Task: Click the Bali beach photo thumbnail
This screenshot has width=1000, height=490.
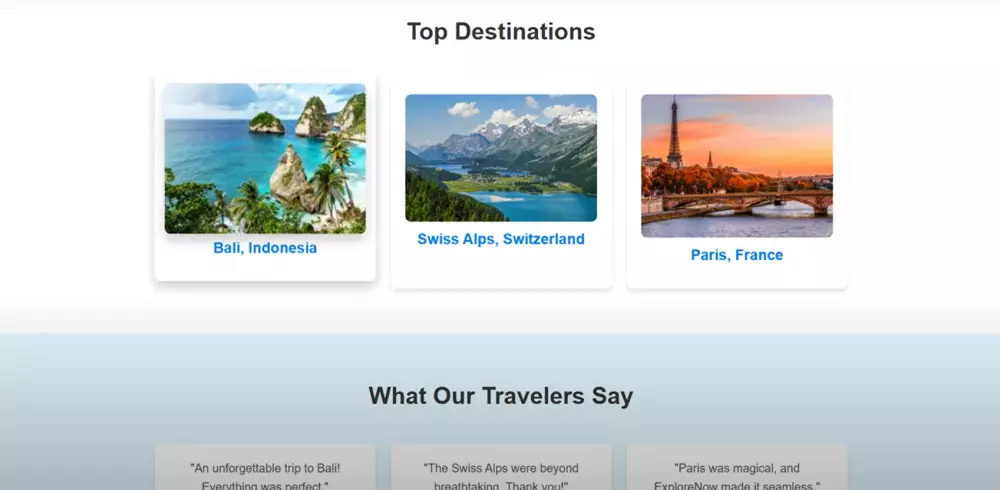Action: [x=265, y=158]
